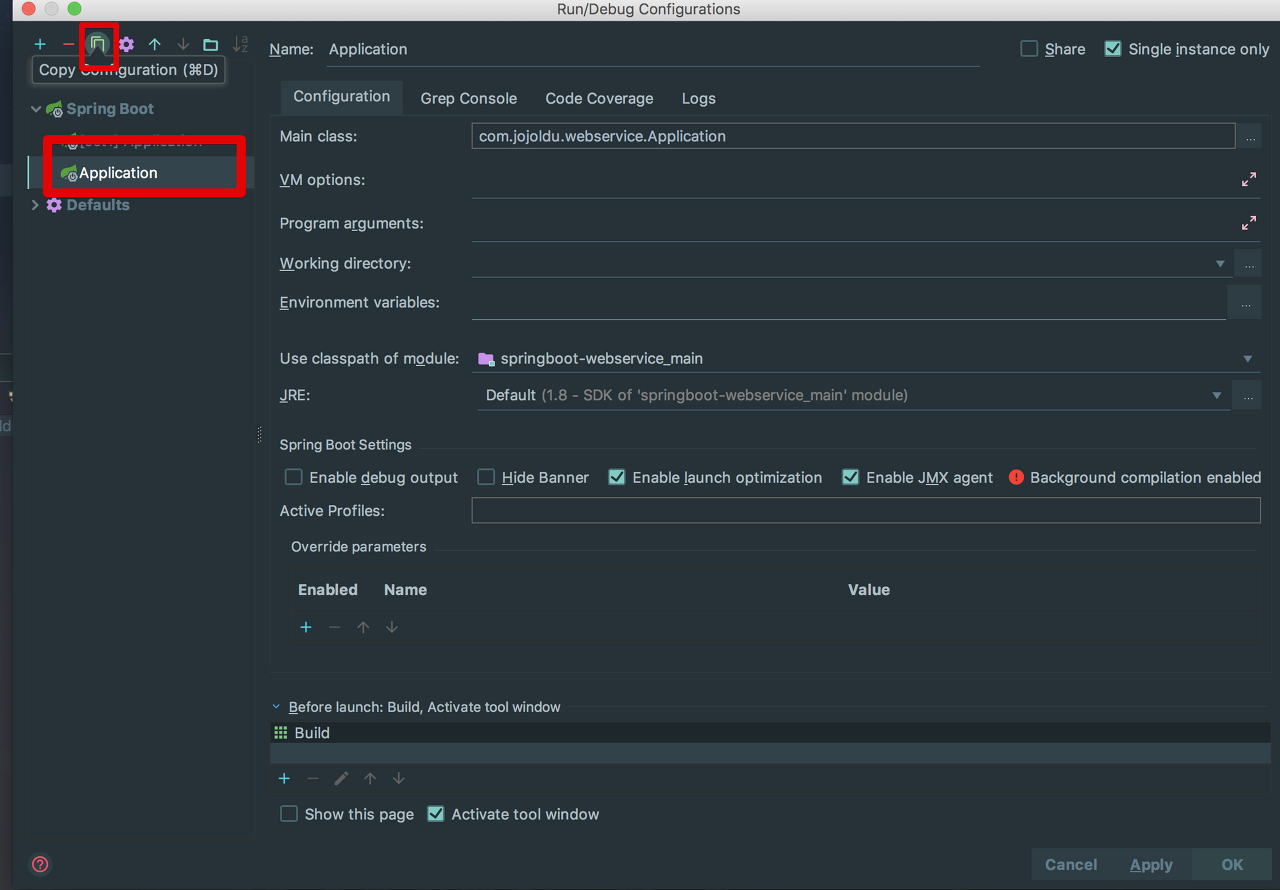The width and height of the screenshot is (1280, 890).
Task: Check Show this page option
Action: [289, 814]
